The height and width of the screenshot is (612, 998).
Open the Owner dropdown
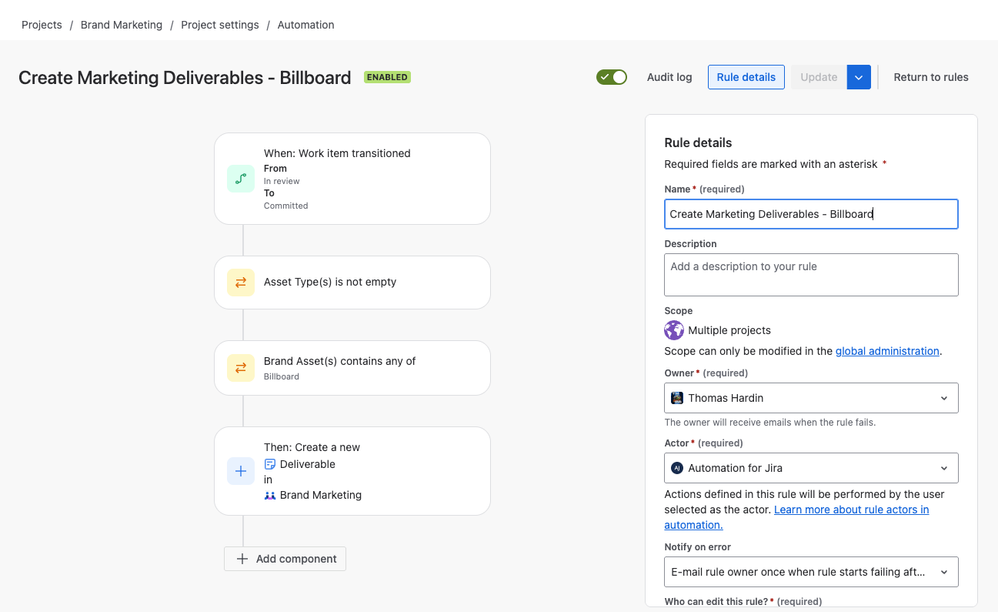coord(811,398)
